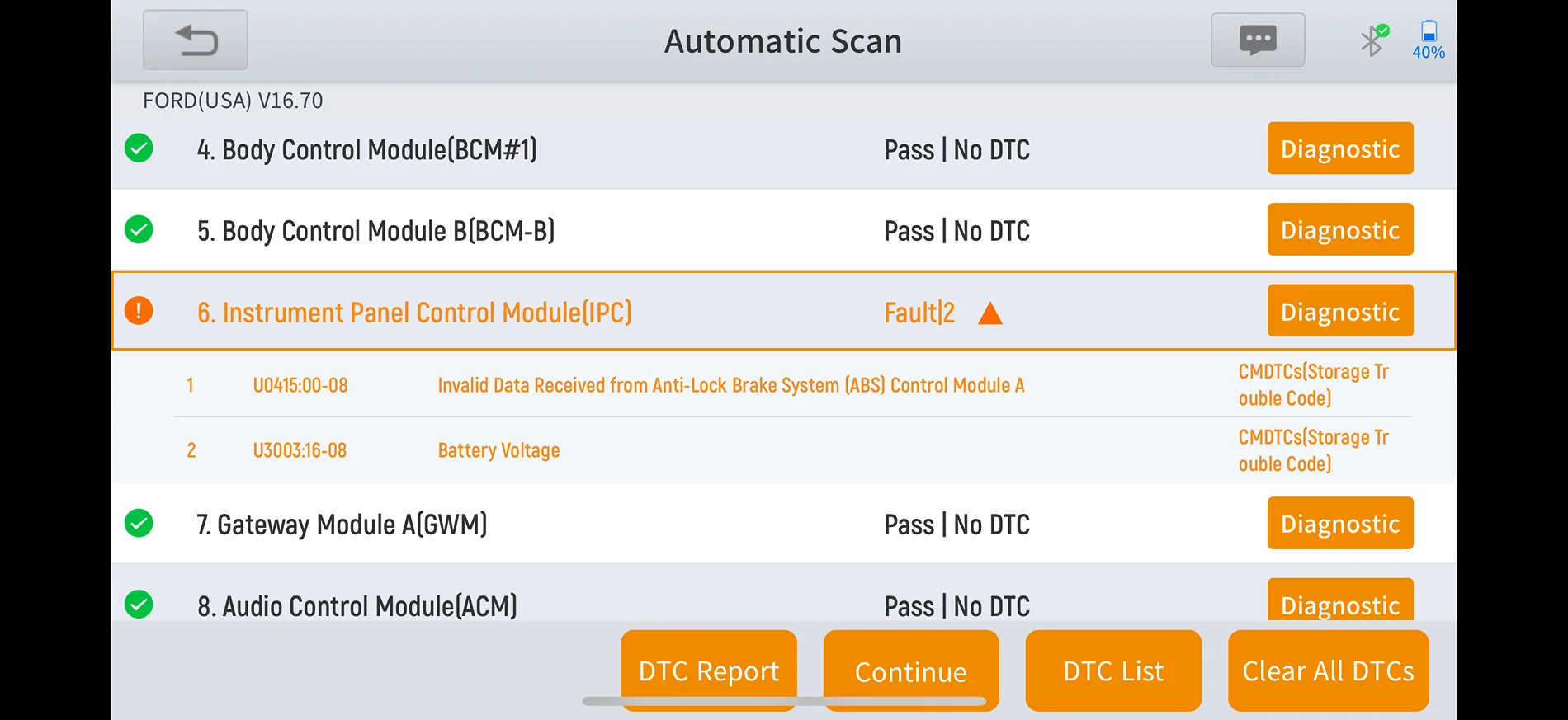Screen dimensions: 1568x720
Task: Tap green check icon for Gateway Module A
Action: [x=139, y=523]
